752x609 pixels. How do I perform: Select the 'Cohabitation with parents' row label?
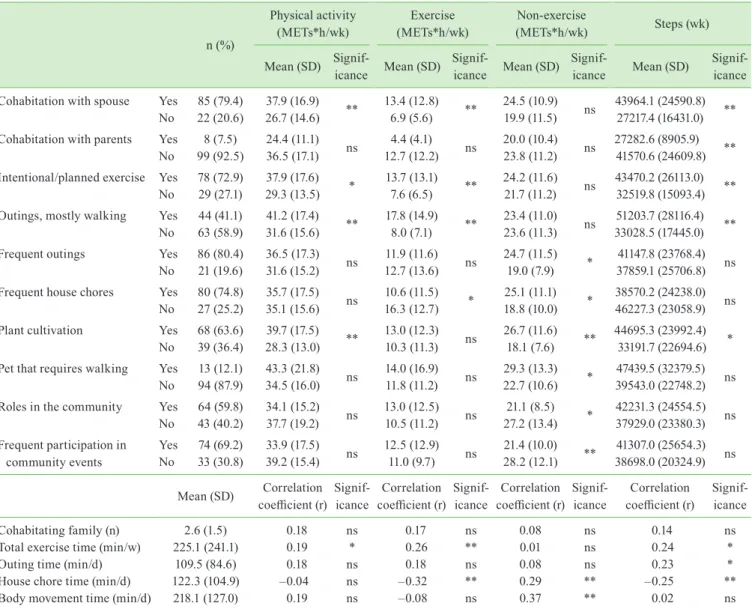click(x=66, y=140)
